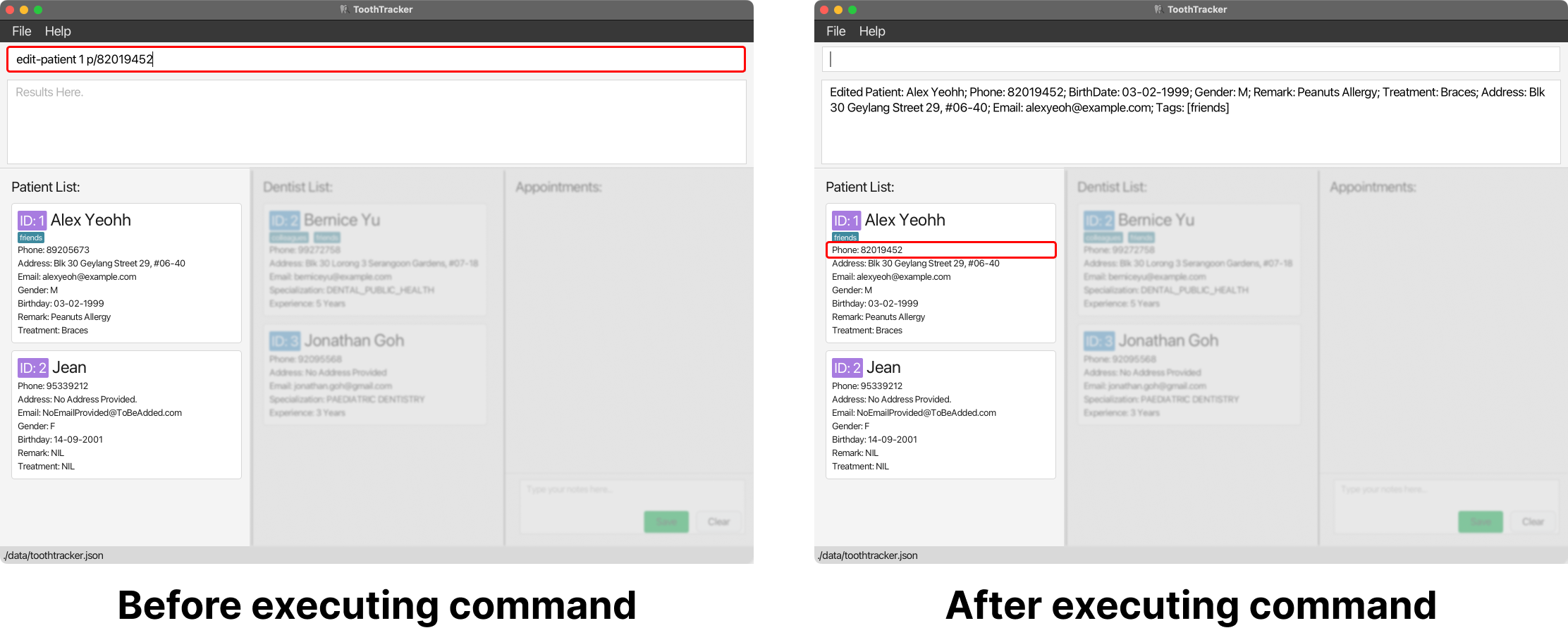
Task: Click Alex Yeohh name in left window
Action: click(x=91, y=220)
